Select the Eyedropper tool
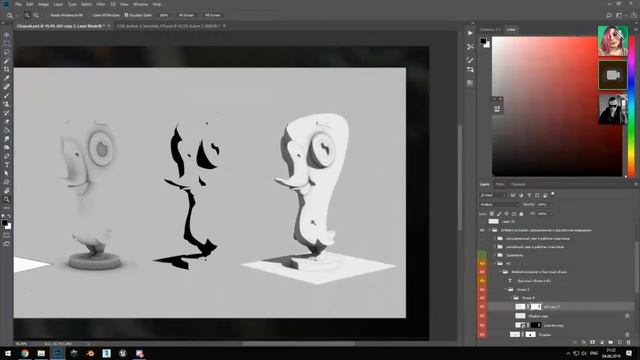 (7, 78)
